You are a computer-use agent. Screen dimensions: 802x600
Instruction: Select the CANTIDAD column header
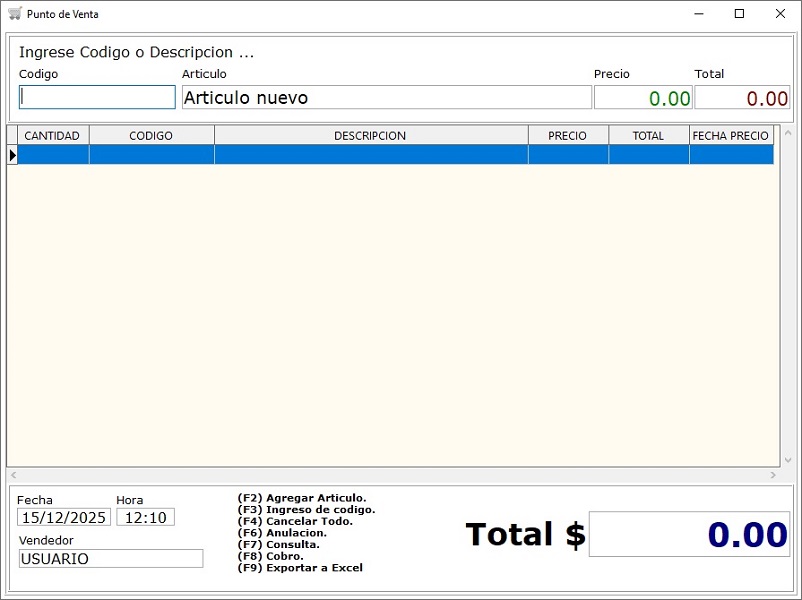52,135
